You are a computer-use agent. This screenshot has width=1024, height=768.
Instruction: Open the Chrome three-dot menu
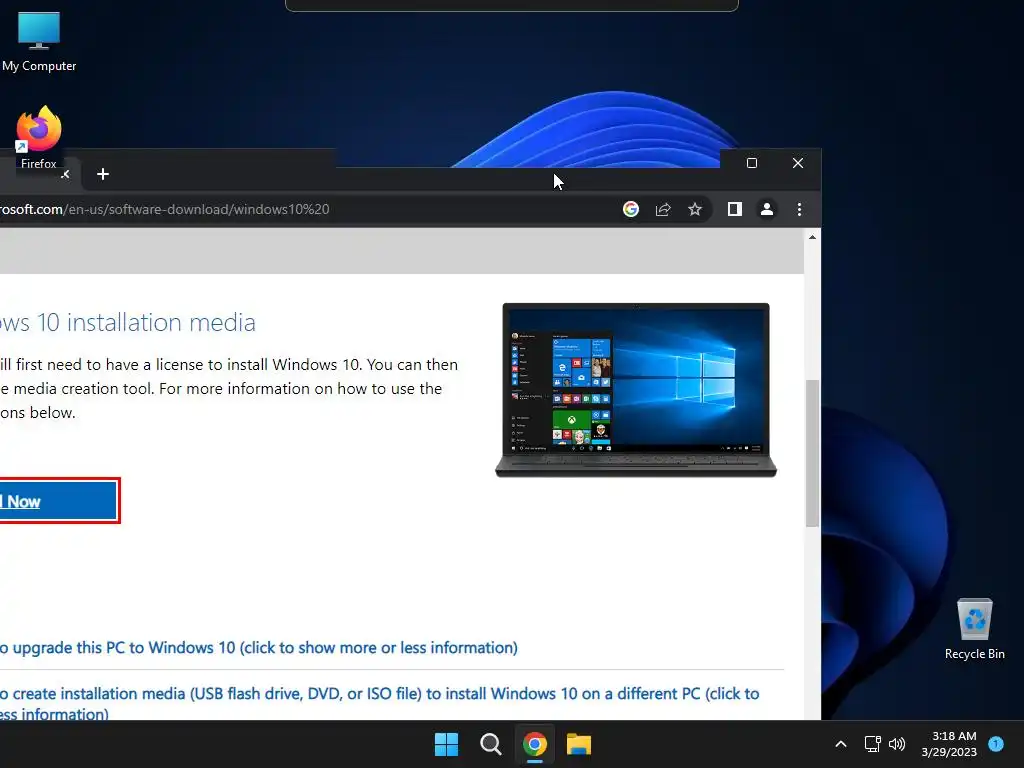[x=799, y=209]
